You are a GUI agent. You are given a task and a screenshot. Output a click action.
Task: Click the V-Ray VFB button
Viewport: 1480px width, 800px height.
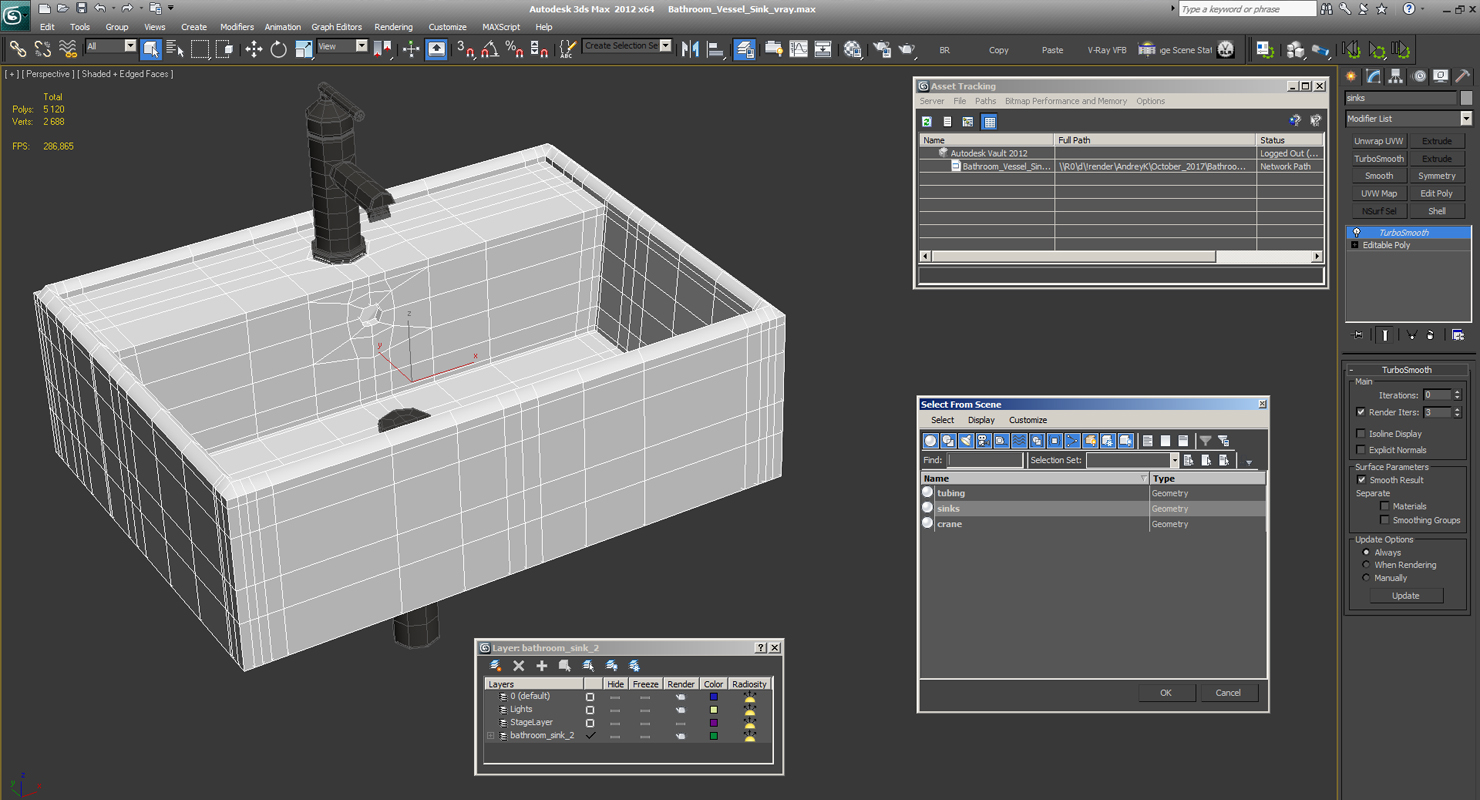[1107, 50]
